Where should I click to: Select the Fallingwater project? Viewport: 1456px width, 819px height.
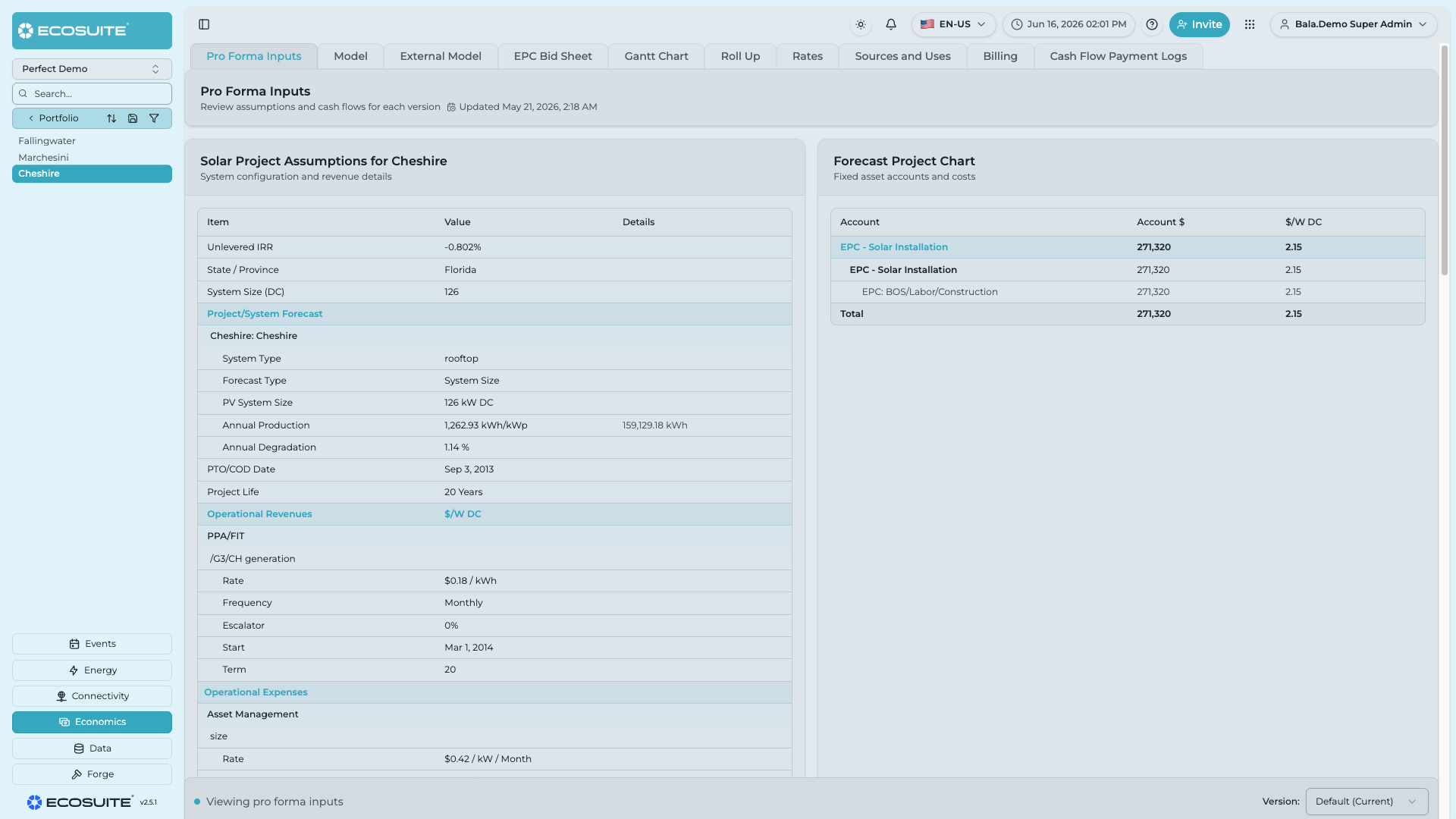coord(47,141)
